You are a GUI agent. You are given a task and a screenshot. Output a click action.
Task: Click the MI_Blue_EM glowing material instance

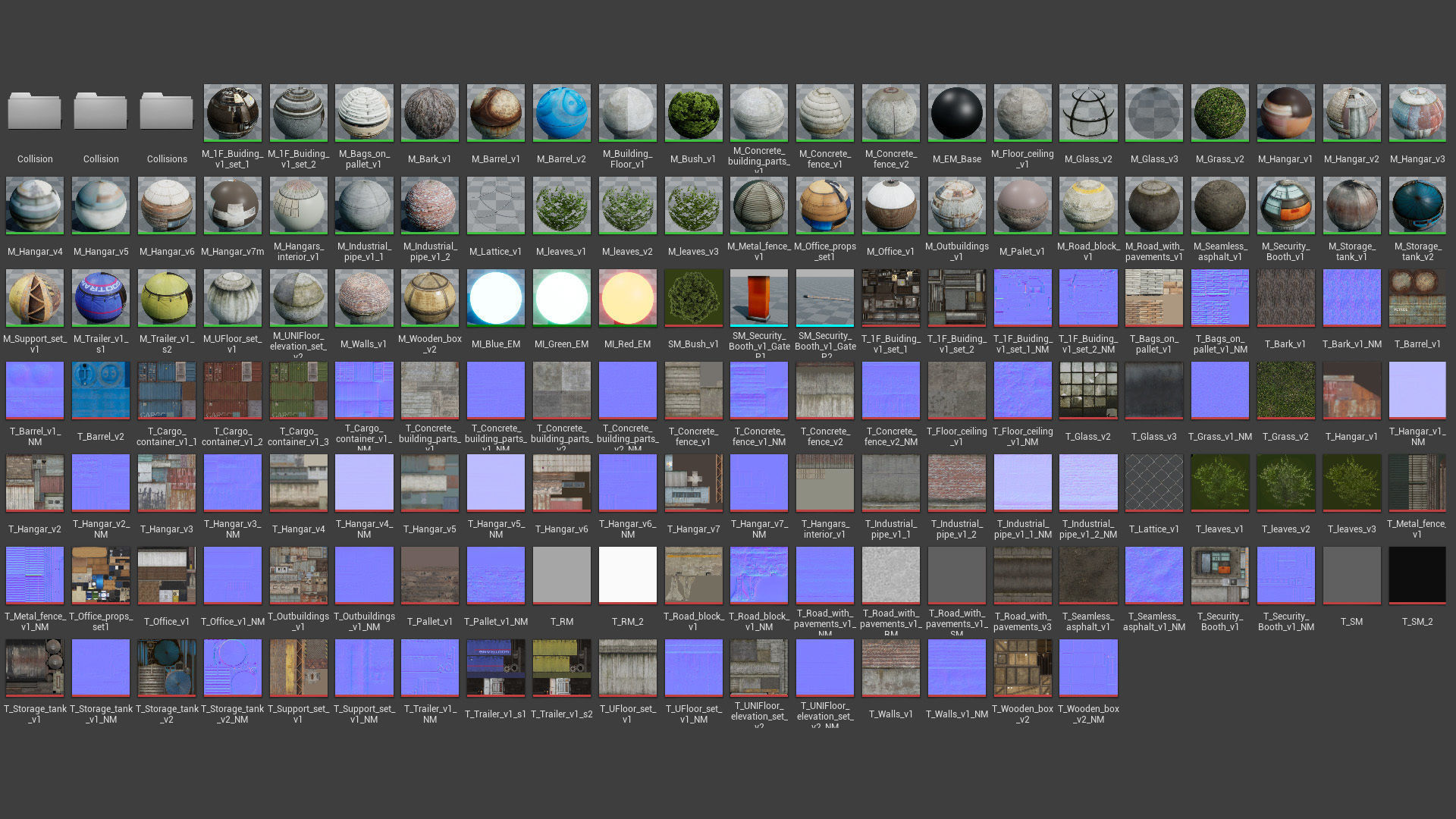pos(495,297)
